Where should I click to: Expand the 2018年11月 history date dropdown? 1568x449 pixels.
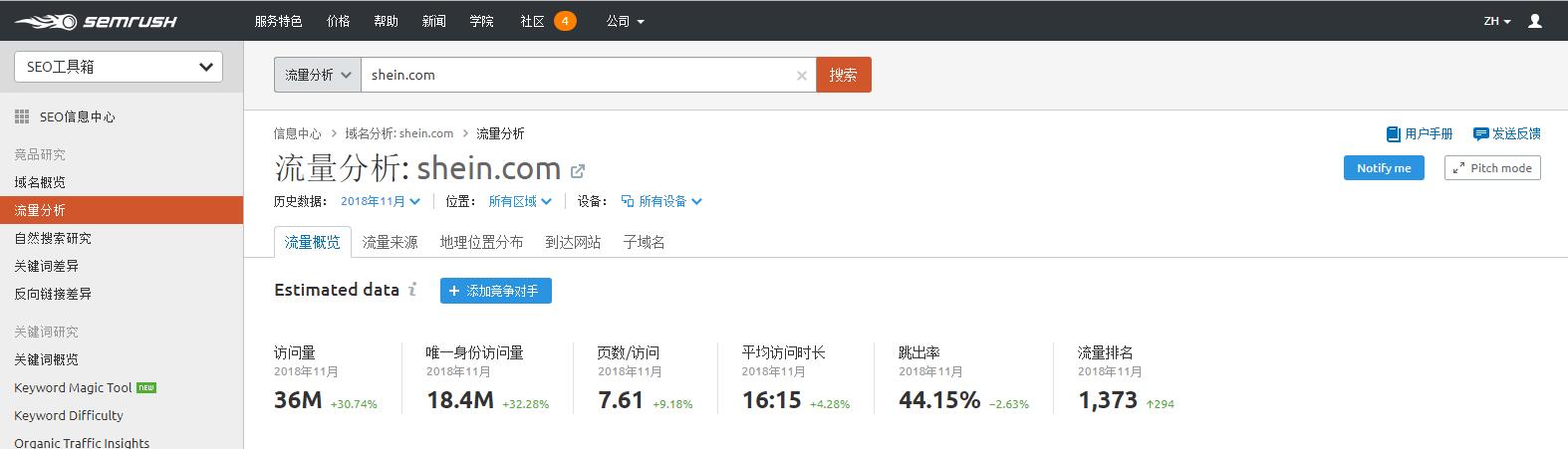click(x=381, y=201)
